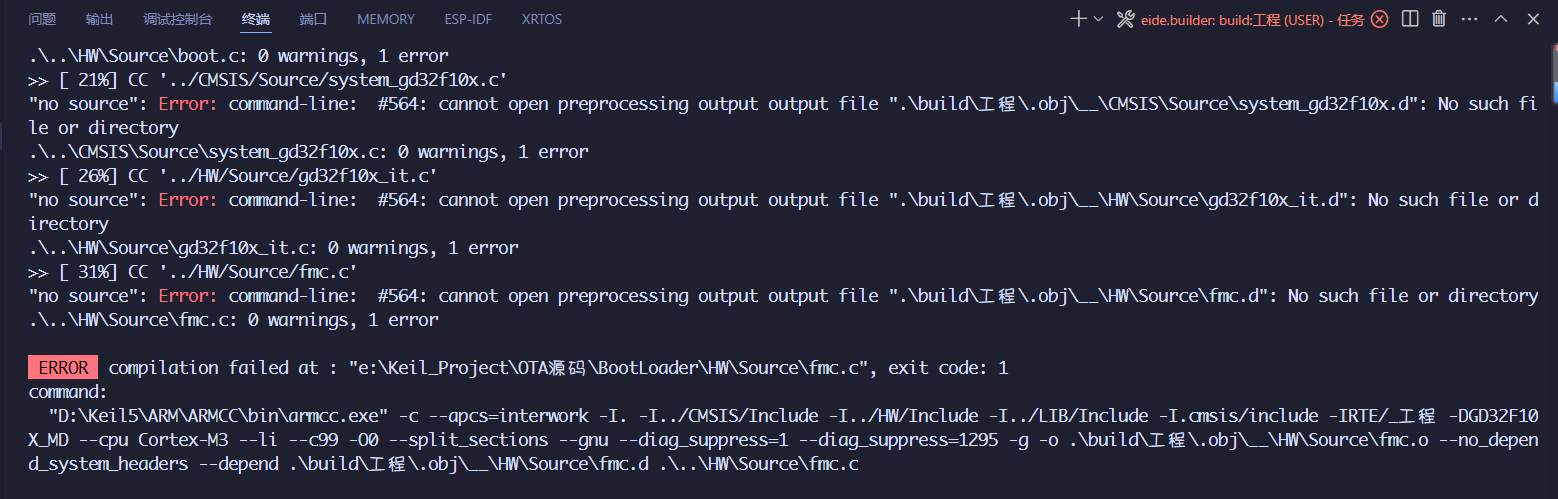Open the XRTOS tab
The image size is (1558, 499).
pos(541,19)
